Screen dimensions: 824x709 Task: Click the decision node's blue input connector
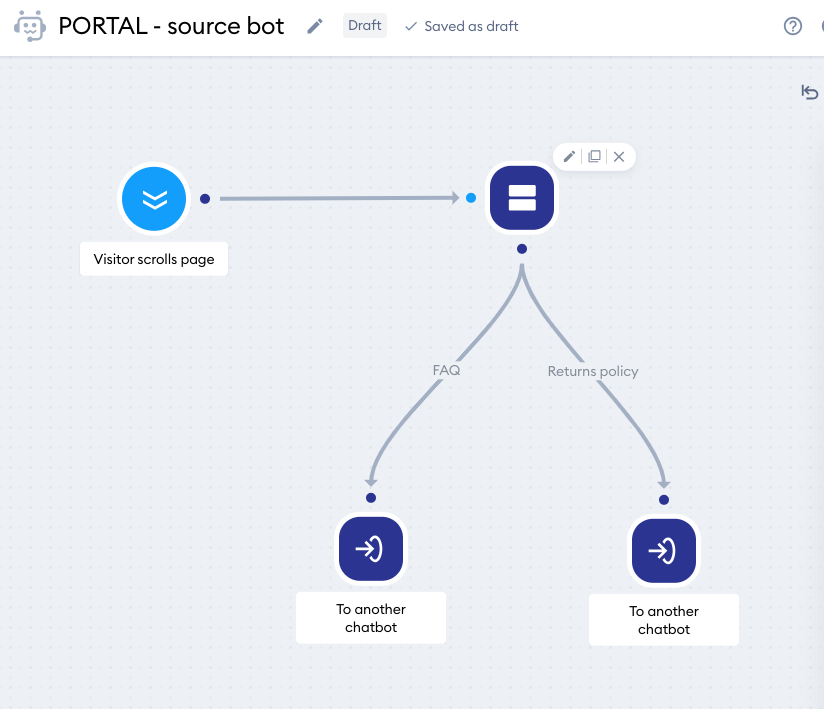coord(471,198)
